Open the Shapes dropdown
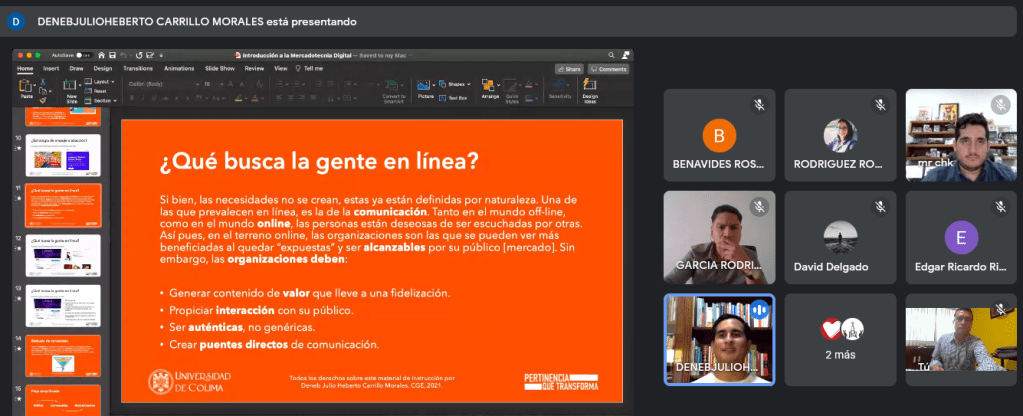This screenshot has width=1023, height=416. click(456, 84)
